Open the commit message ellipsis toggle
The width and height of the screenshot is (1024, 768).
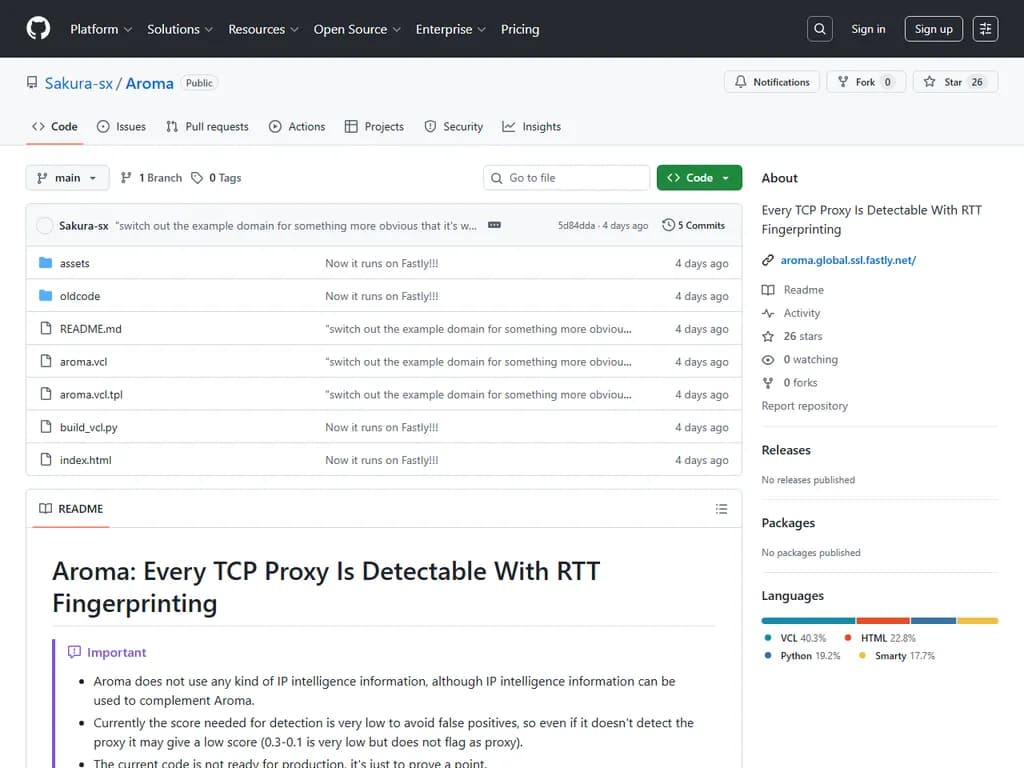point(493,225)
